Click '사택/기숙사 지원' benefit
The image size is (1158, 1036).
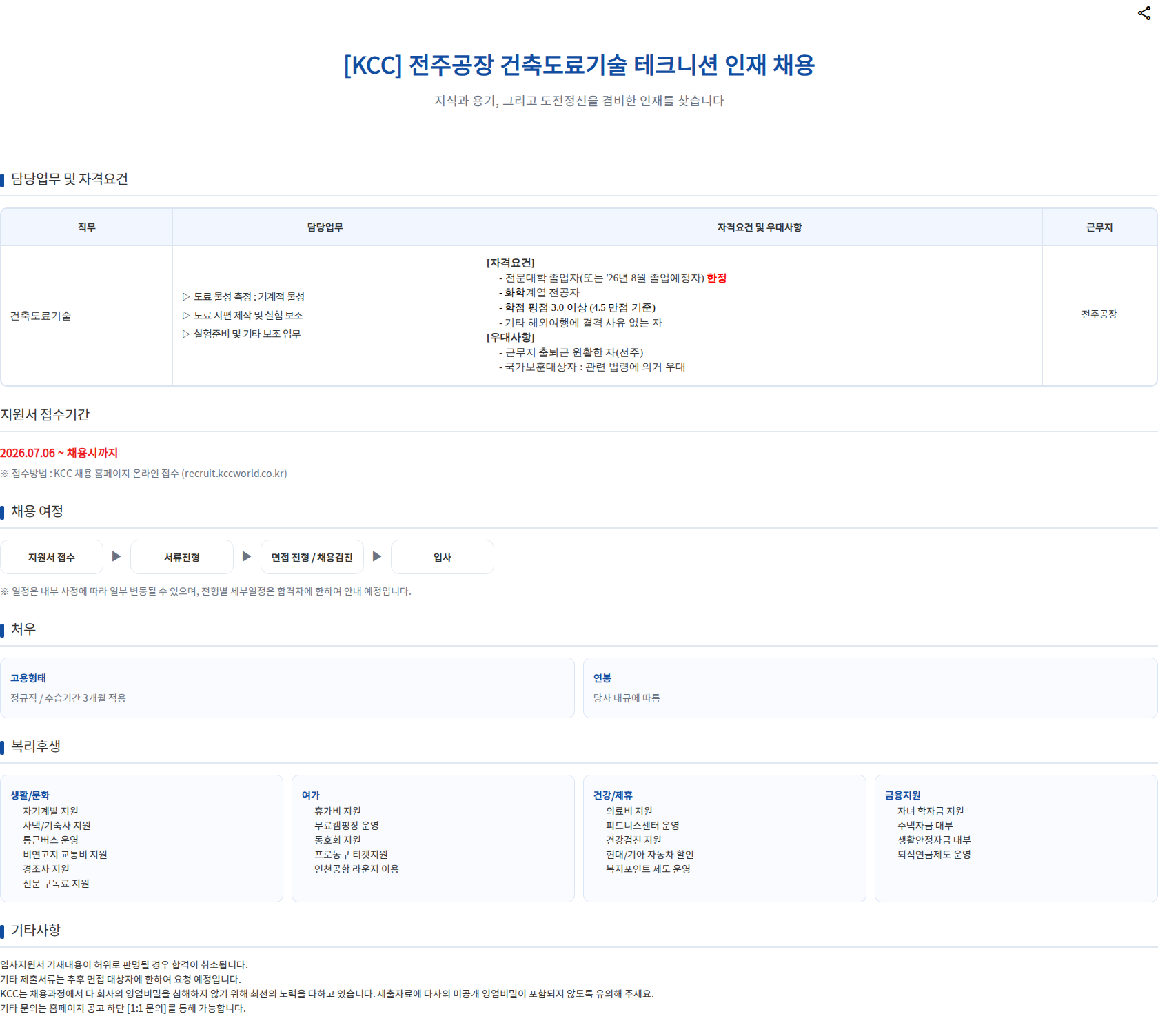click(57, 826)
